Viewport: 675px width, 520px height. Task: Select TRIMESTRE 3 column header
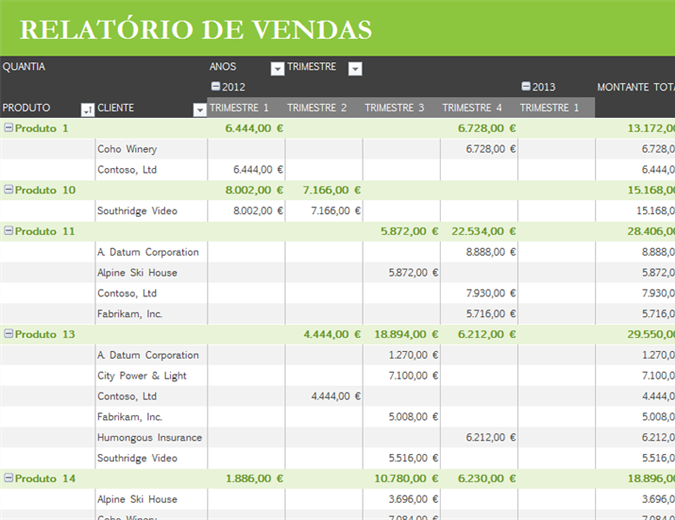394,108
